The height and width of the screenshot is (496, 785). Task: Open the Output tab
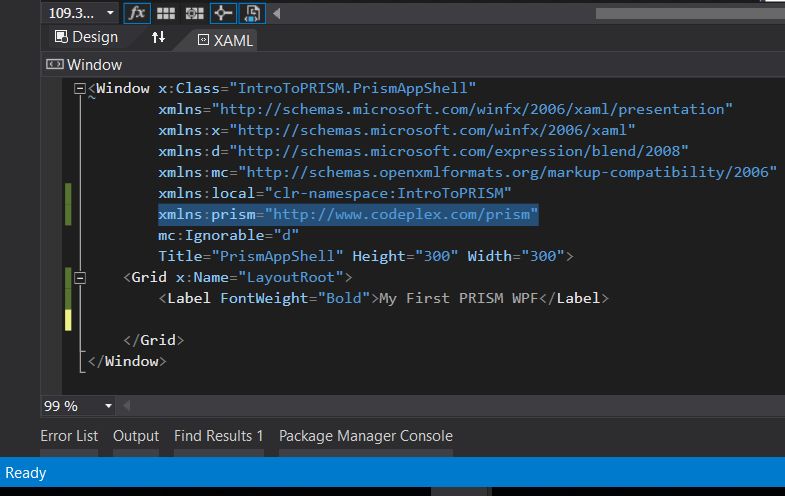(x=136, y=436)
